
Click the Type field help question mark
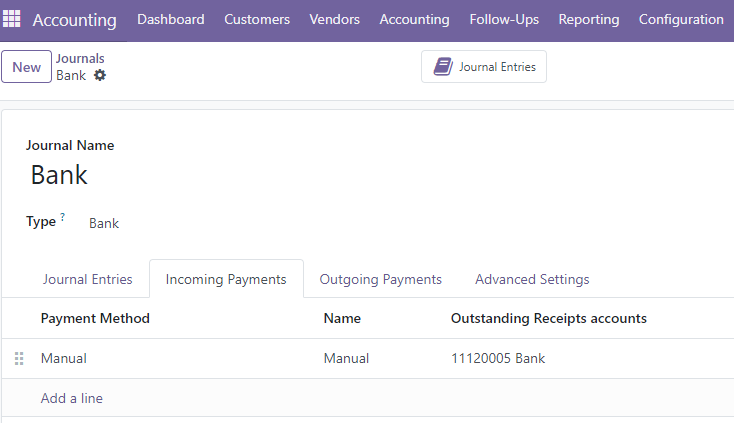[x=62, y=216]
